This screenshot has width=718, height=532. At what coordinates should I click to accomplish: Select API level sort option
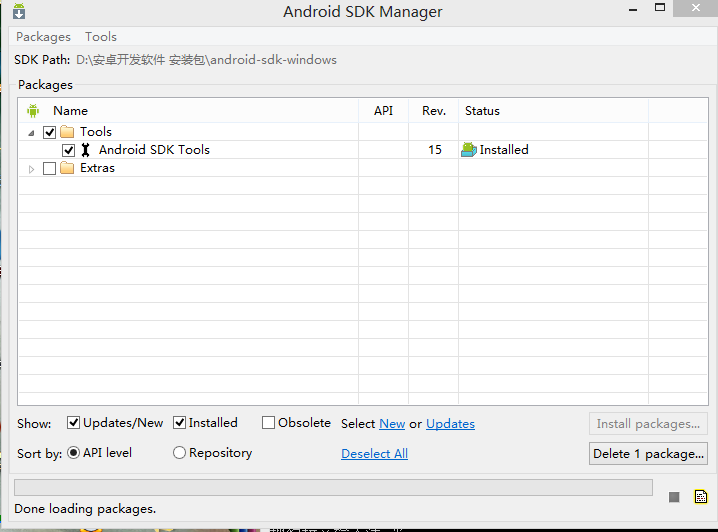73,453
